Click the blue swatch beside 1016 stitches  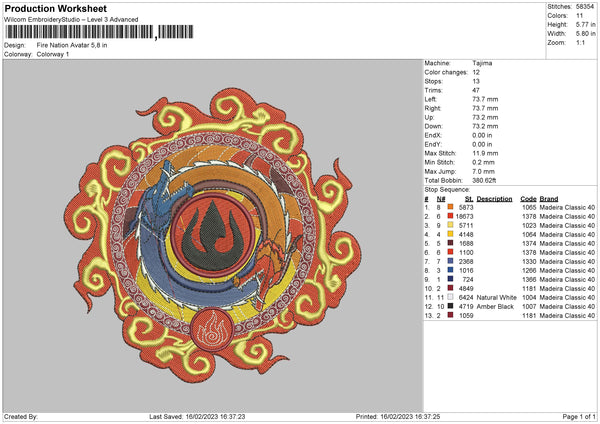click(x=450, y=270)
